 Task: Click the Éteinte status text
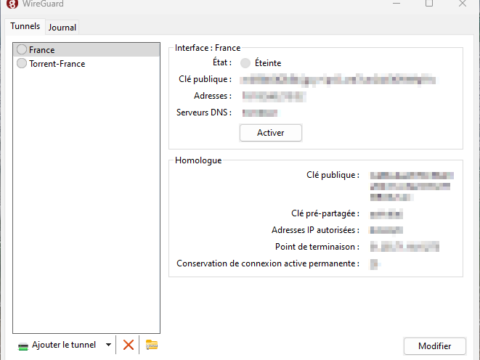[268, 63]
